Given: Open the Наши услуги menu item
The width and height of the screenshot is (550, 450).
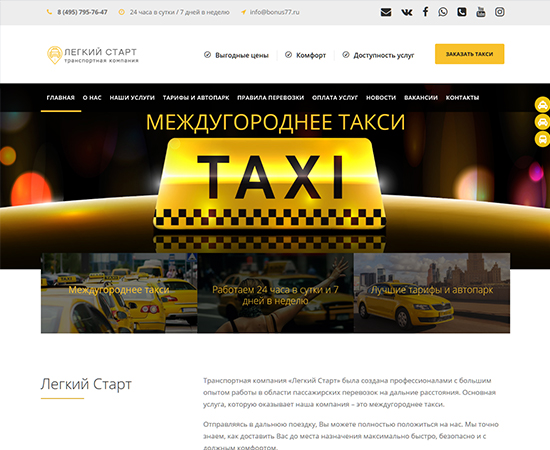Looking at the screenshot, I should (x=132, y=98).
